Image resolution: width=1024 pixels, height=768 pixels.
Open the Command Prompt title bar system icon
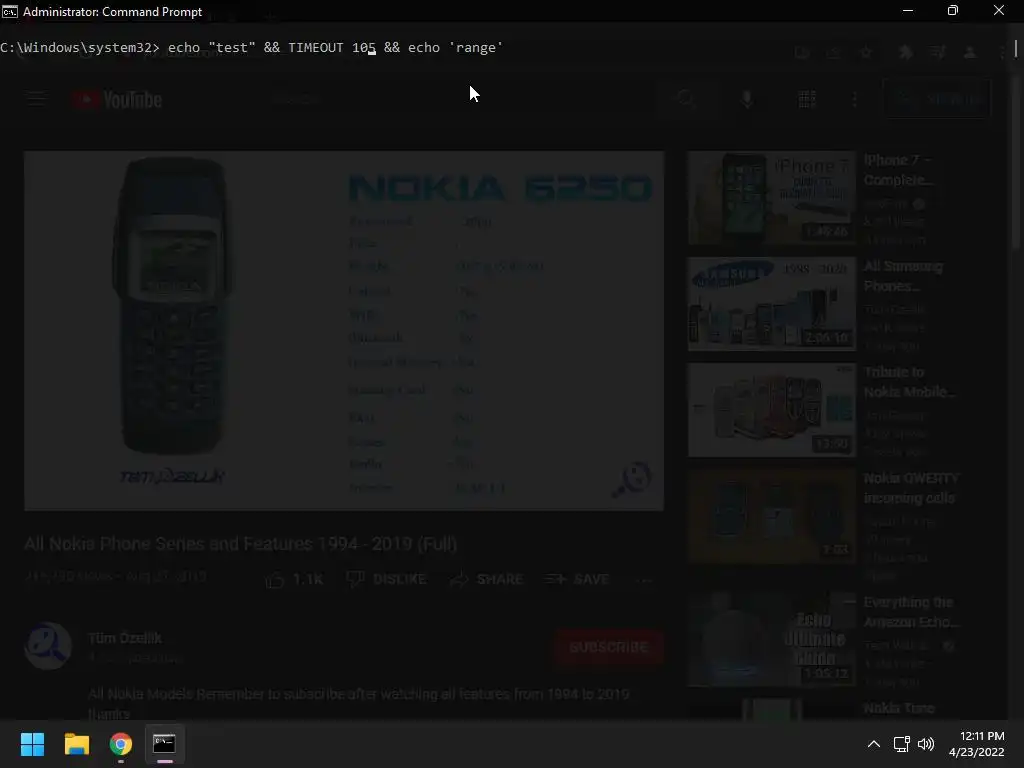[10, 12]
